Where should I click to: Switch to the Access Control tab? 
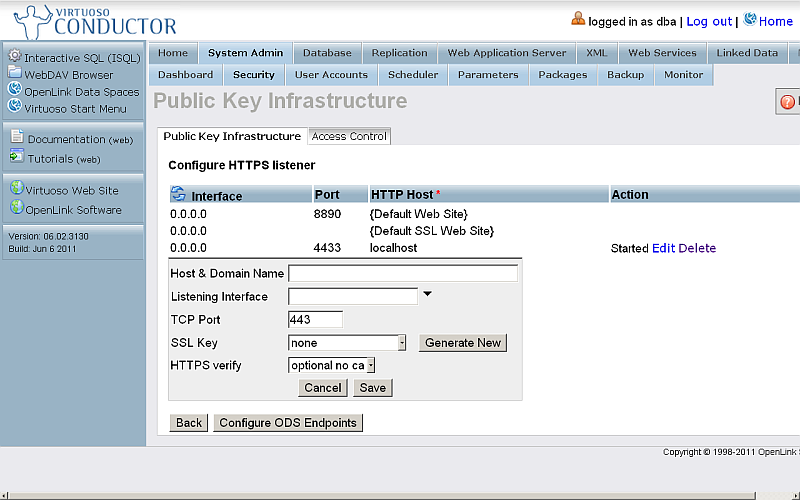[349, 136]
